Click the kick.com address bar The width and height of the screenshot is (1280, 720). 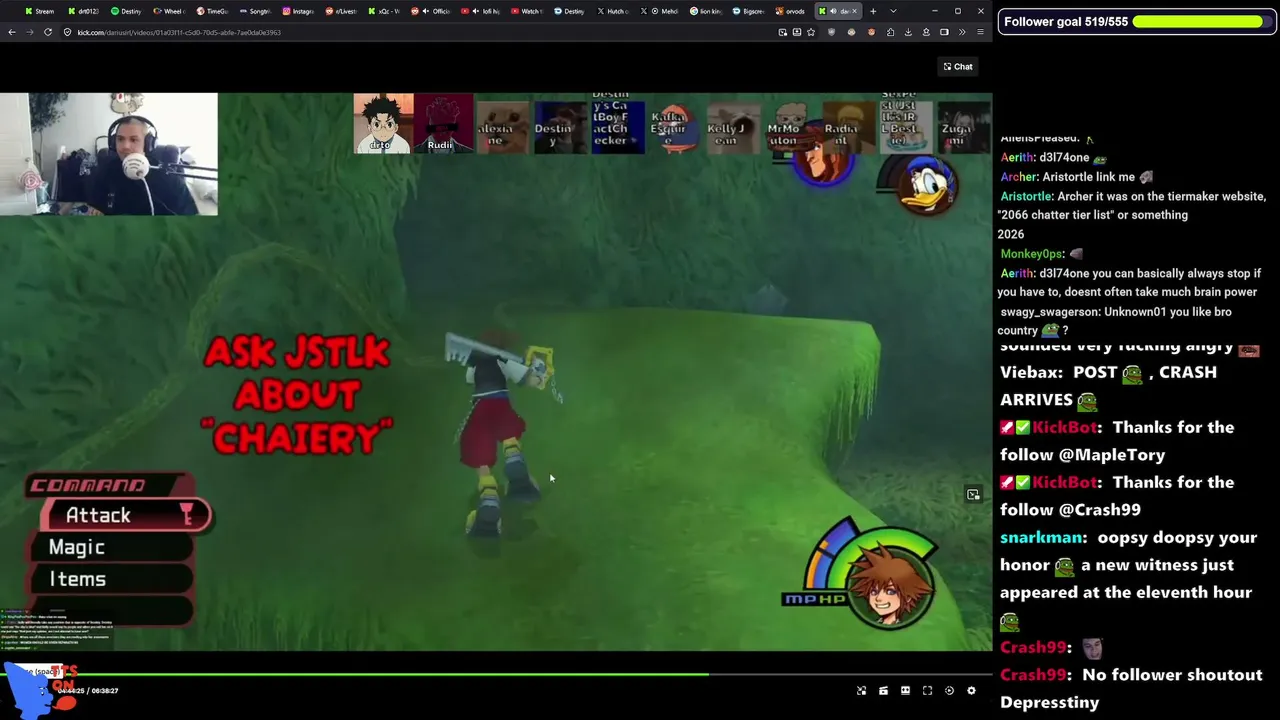pos(420,32)
